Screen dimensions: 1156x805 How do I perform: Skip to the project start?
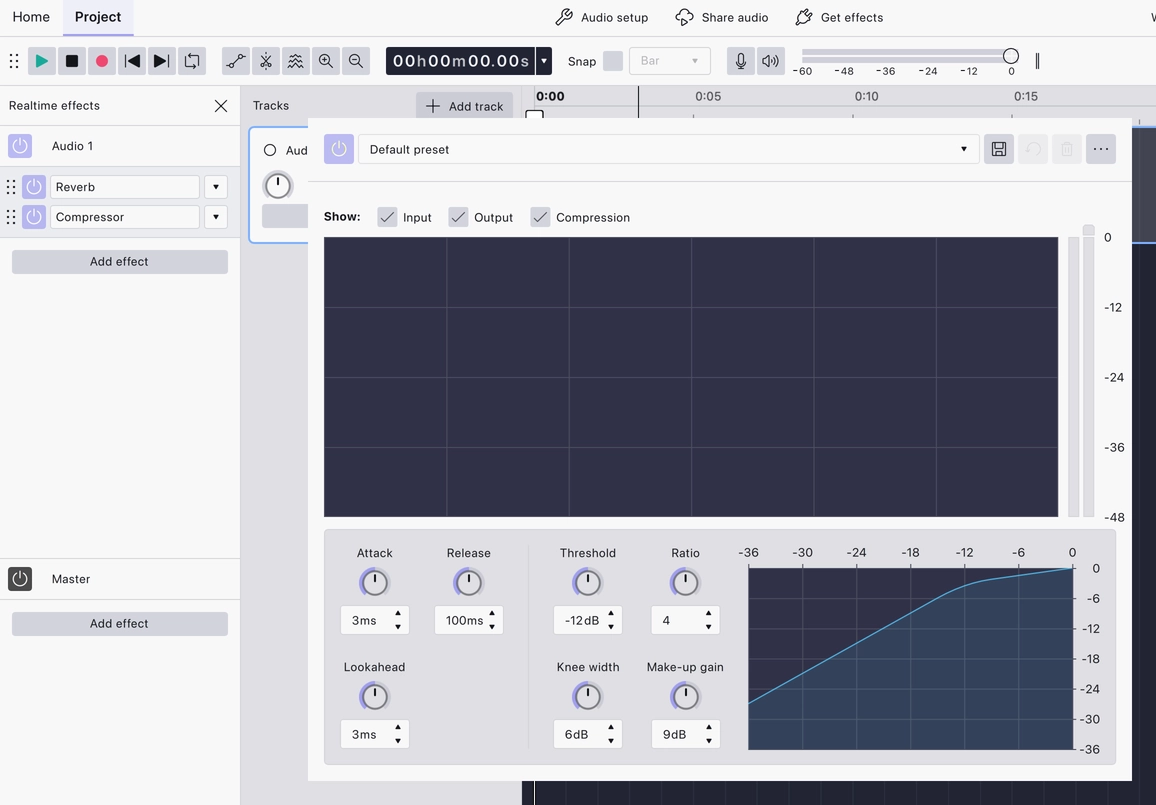132,61
